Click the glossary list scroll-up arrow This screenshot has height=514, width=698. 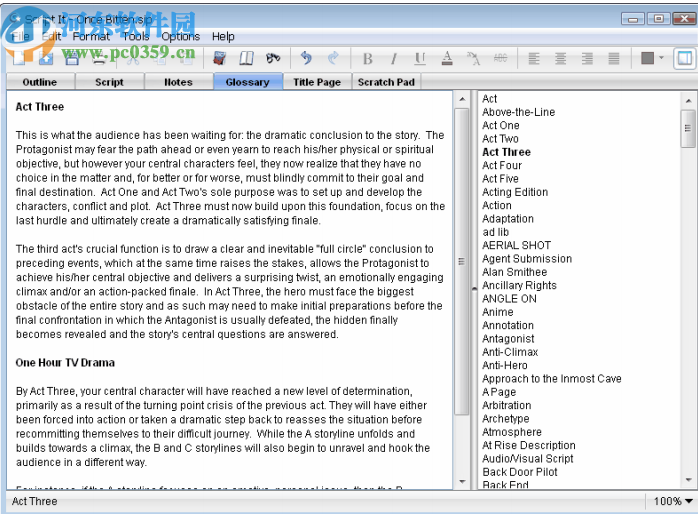(x=688, y=101)
